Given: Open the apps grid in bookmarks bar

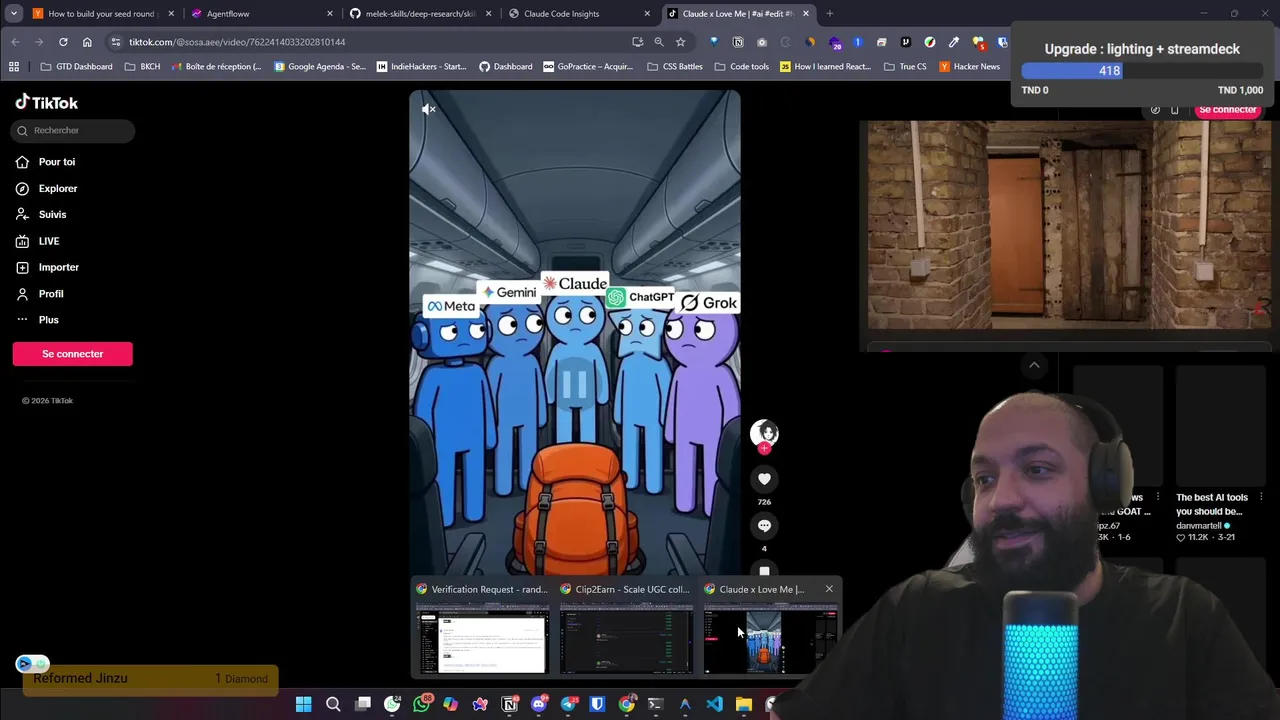Looking at the screenshot, I should 14,67.
